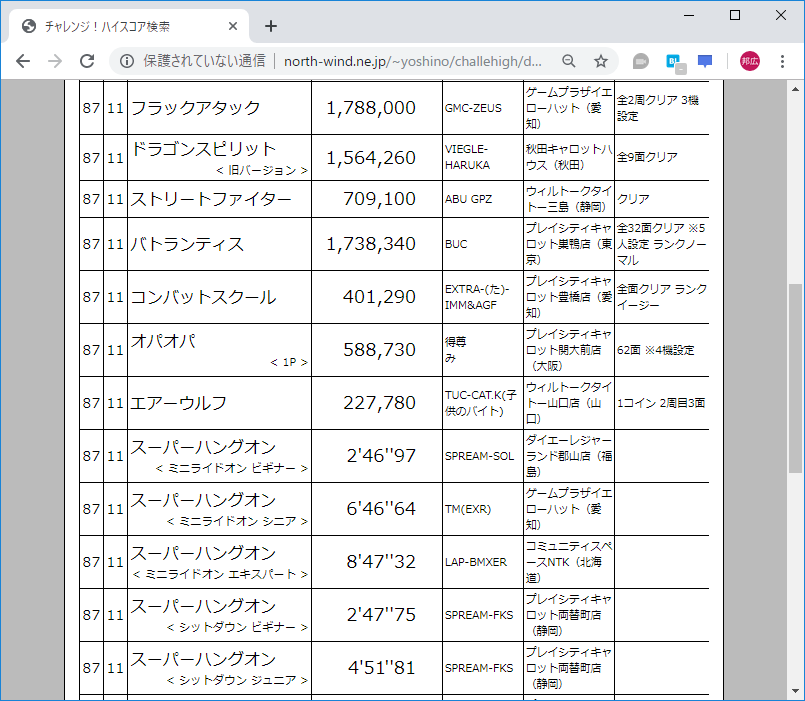Click the blue speech bubble extension icon
805x701 pixels.
[704, 61]
